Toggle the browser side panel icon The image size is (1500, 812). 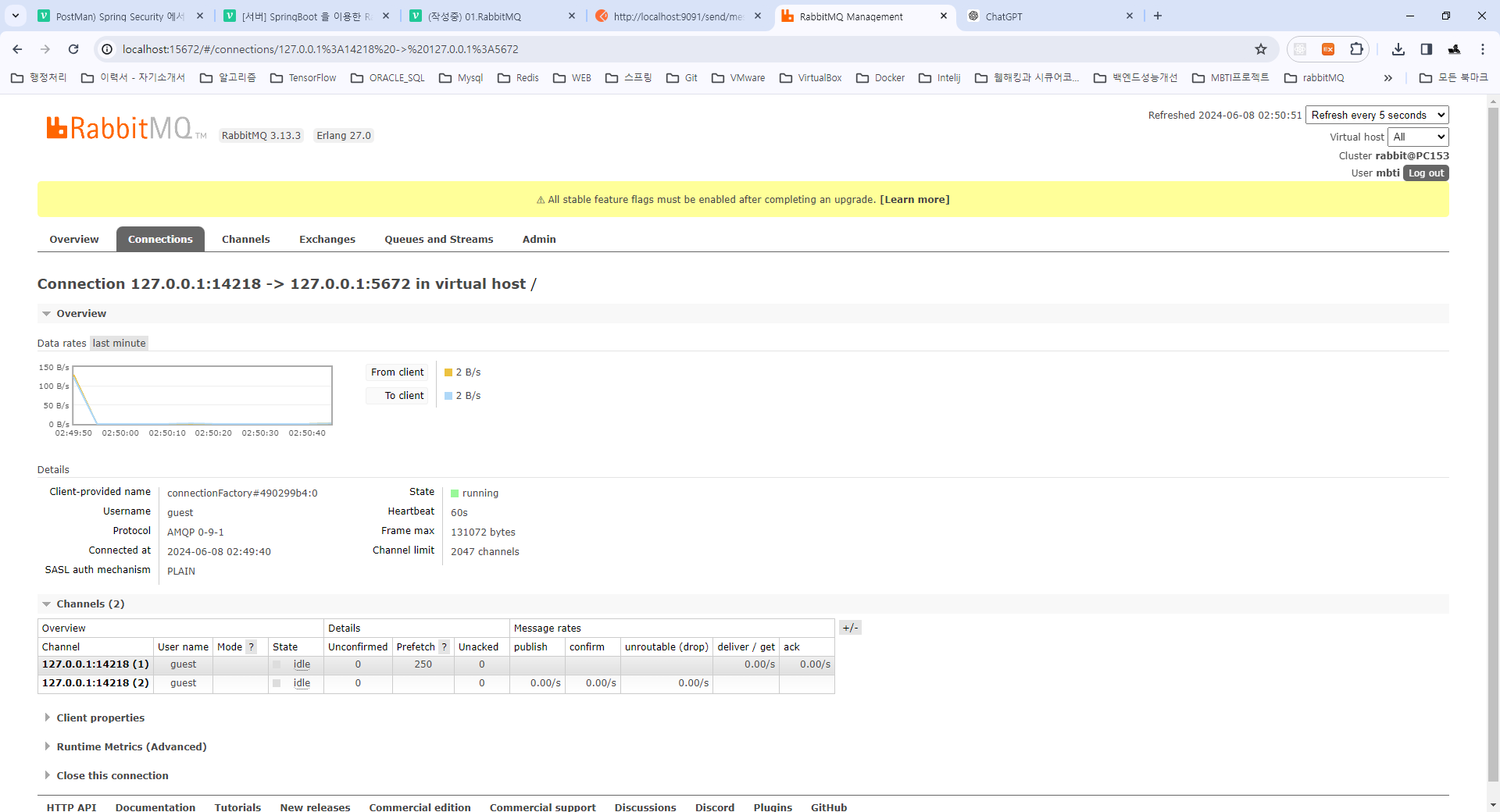[1427, 49]
